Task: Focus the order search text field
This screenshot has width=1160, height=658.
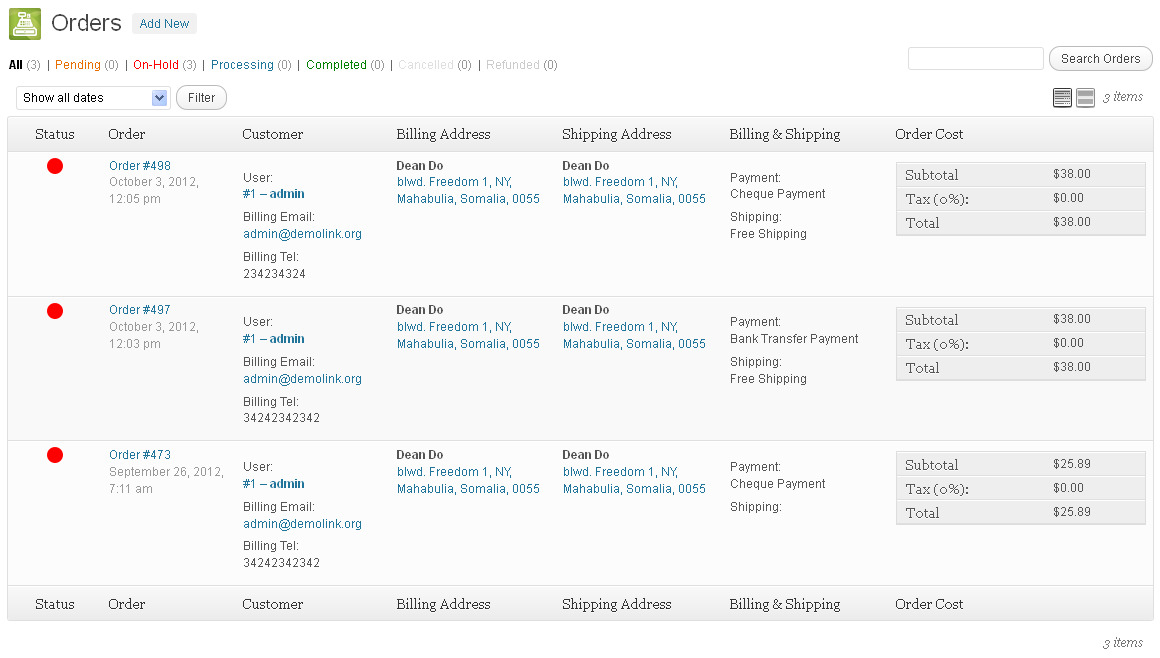Action: (x=975, y=59)
